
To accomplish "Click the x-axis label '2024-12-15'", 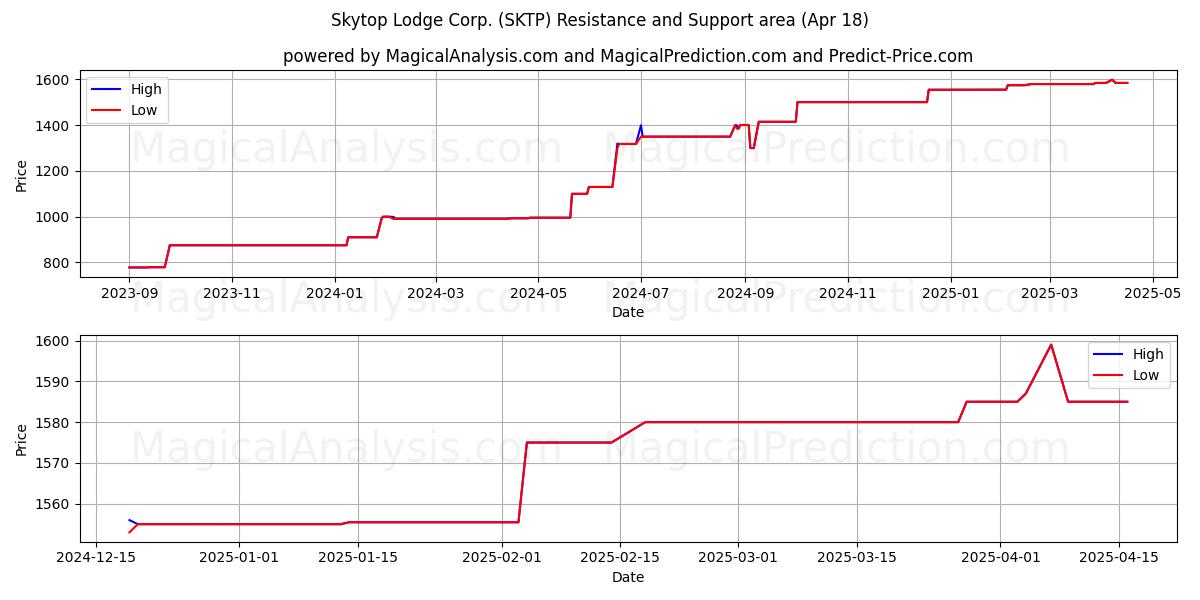I will 96,558.
